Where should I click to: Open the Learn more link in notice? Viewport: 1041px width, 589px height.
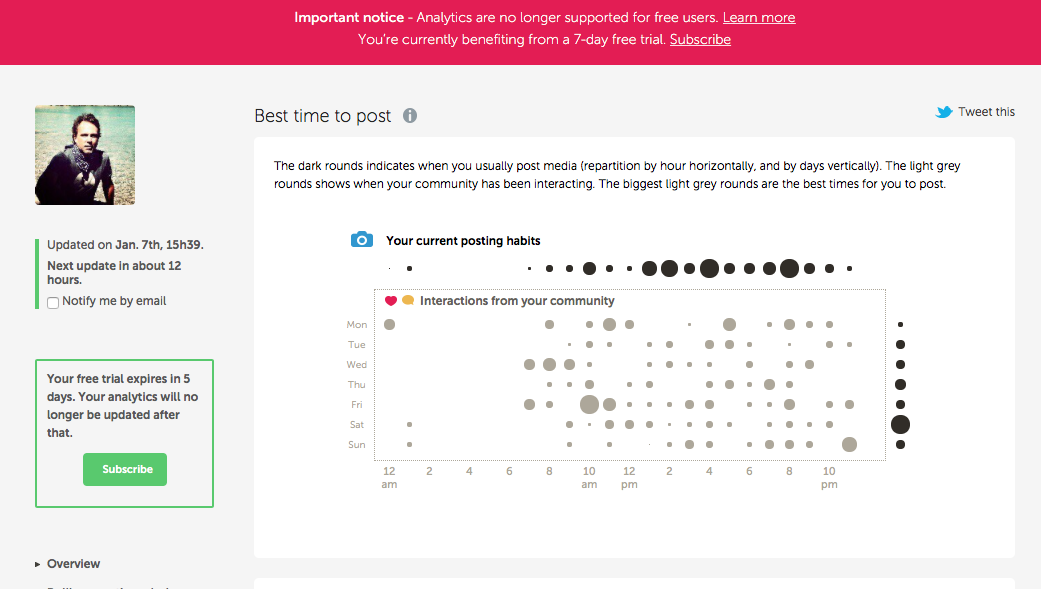coord(759,17)
